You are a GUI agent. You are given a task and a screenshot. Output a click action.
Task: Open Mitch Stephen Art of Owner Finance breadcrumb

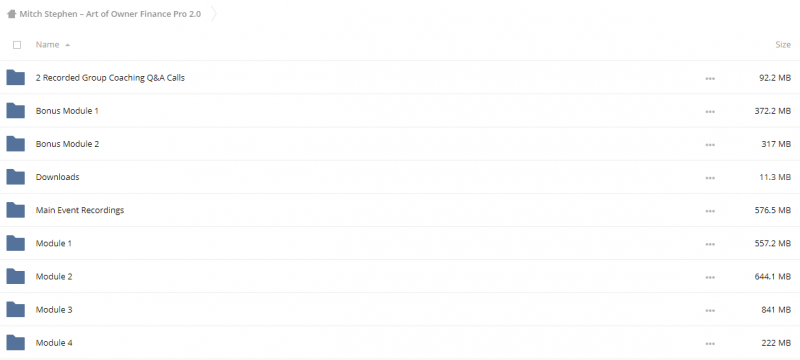pos(110,14)
